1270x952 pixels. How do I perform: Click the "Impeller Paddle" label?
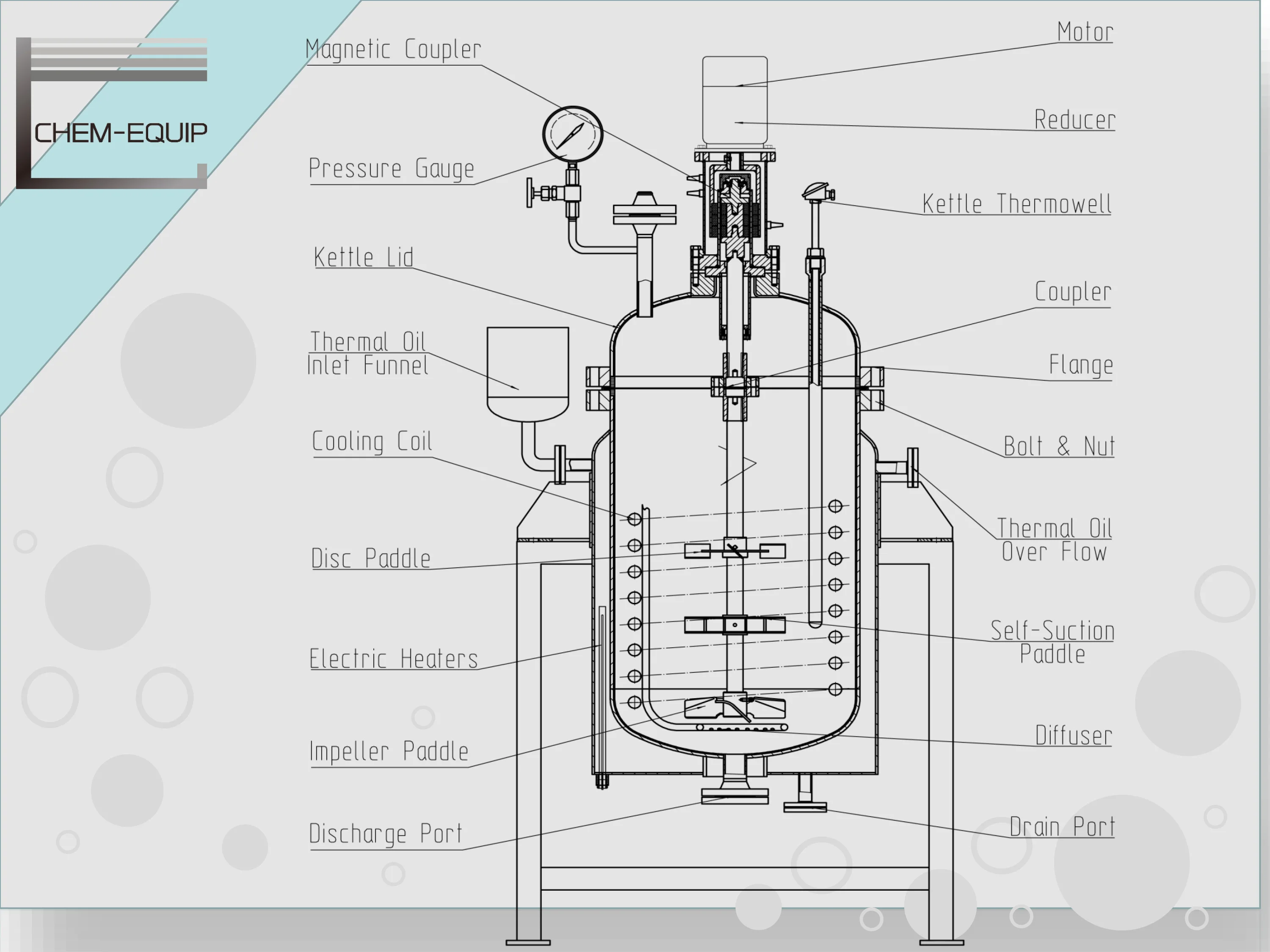click(x=389, y=752)
